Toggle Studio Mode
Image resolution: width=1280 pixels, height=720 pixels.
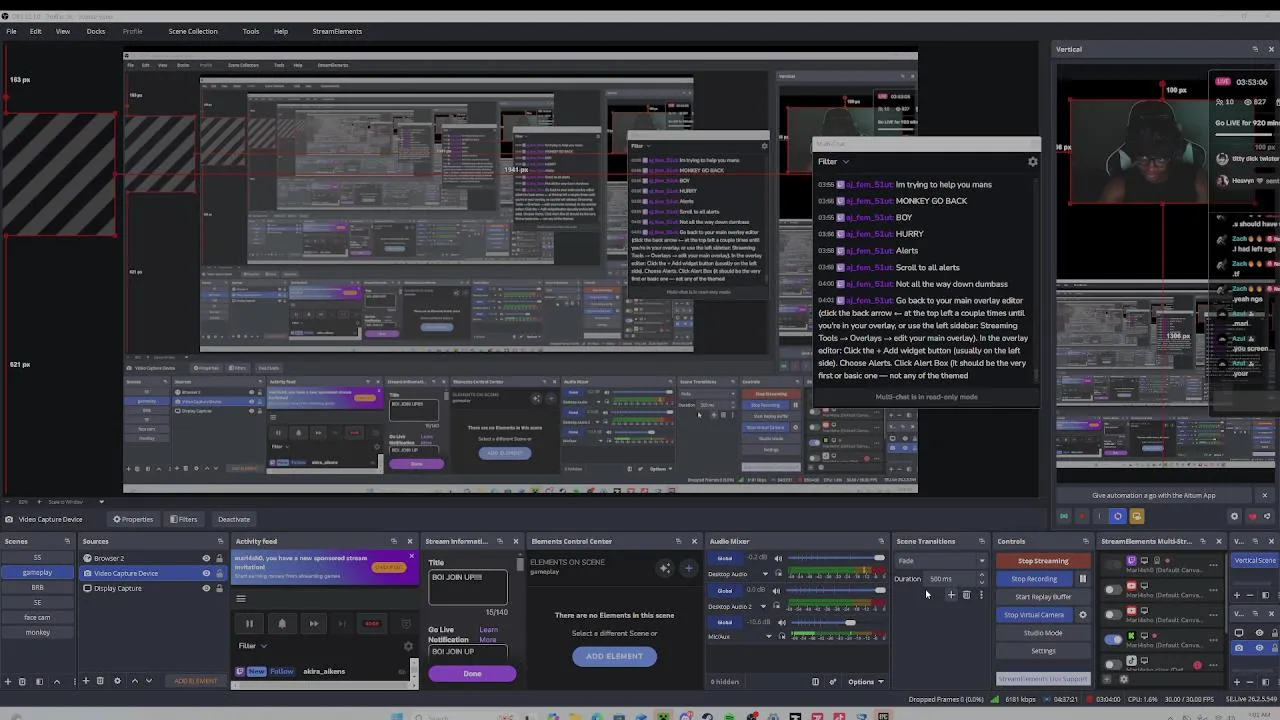pos(1043,633)
